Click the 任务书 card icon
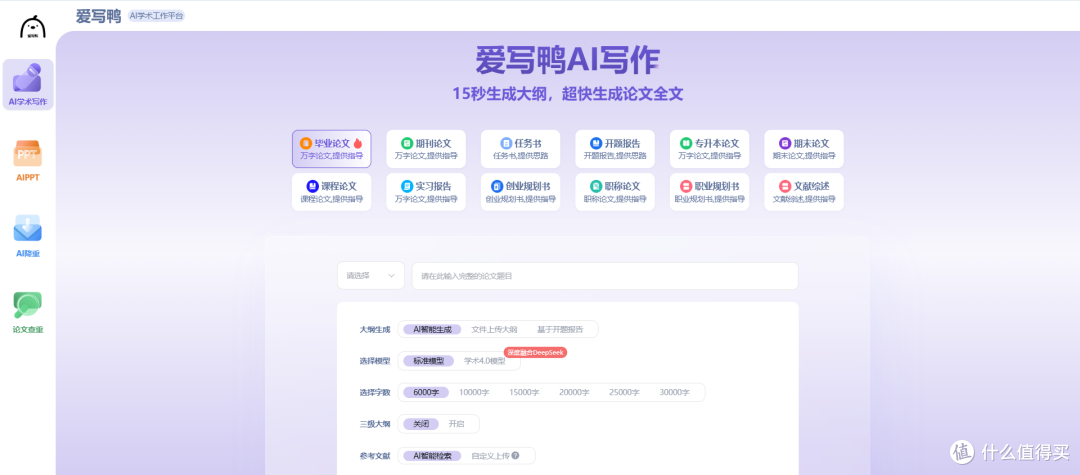Image resolution: width=1080 pixels, height=475 pixels. [506, 143]
